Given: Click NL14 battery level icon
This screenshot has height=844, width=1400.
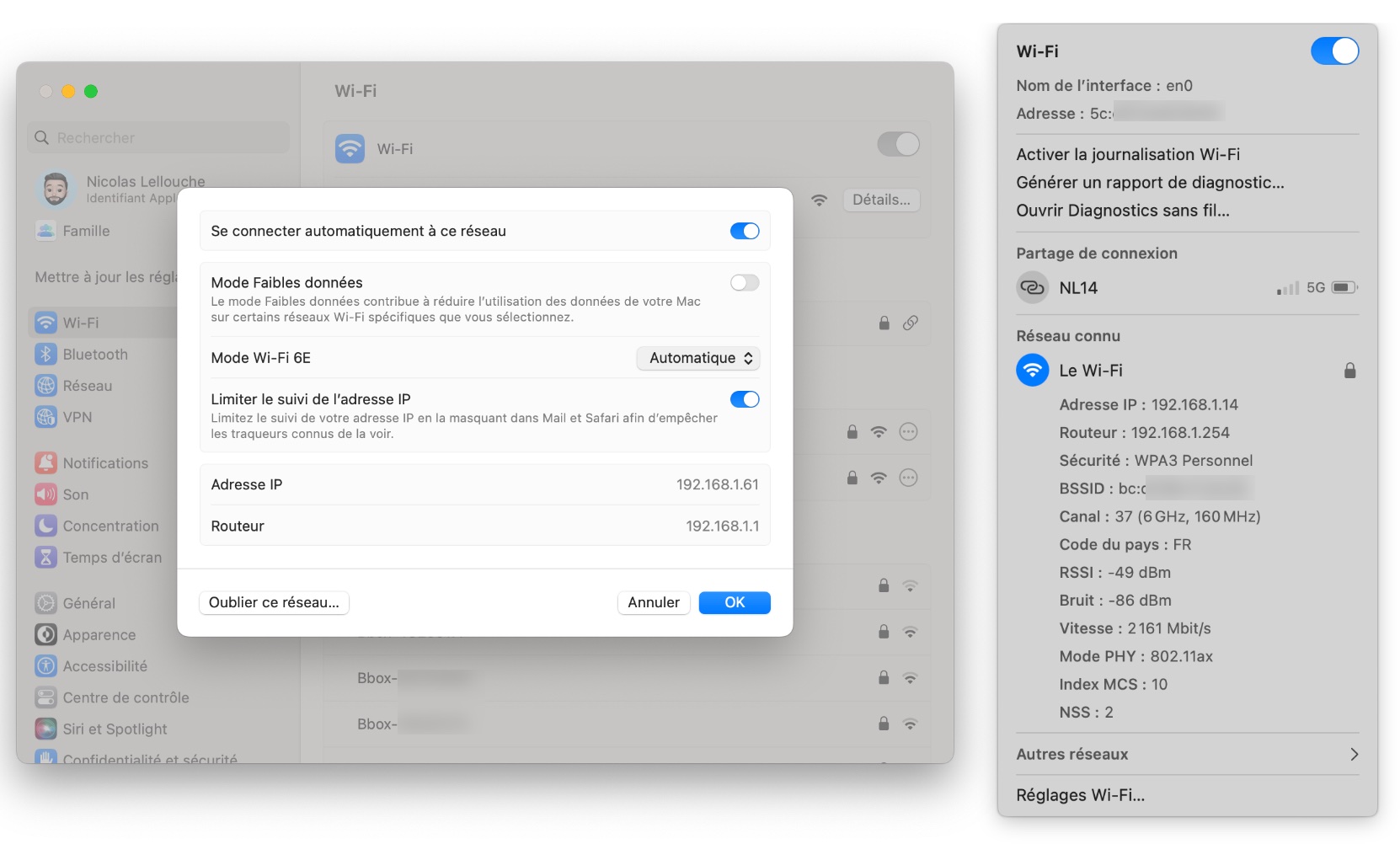Looking at the screenshot, I should tap(1344, 287).
